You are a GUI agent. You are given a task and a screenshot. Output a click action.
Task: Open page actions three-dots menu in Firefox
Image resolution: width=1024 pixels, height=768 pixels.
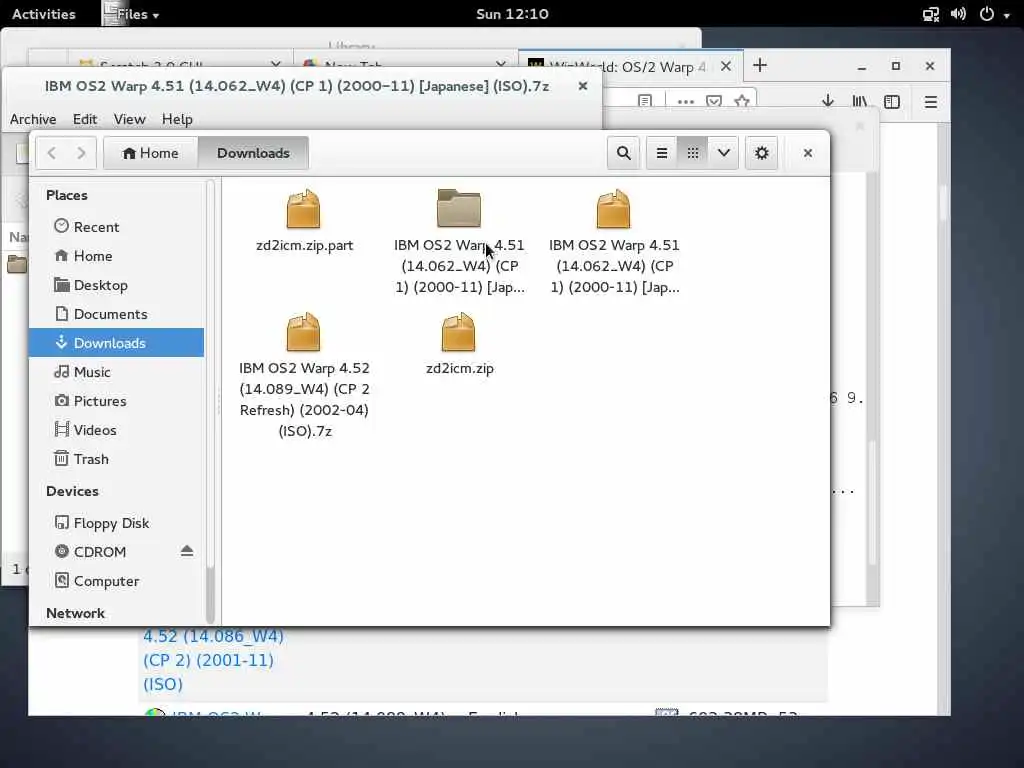click(x=686, y=101)
